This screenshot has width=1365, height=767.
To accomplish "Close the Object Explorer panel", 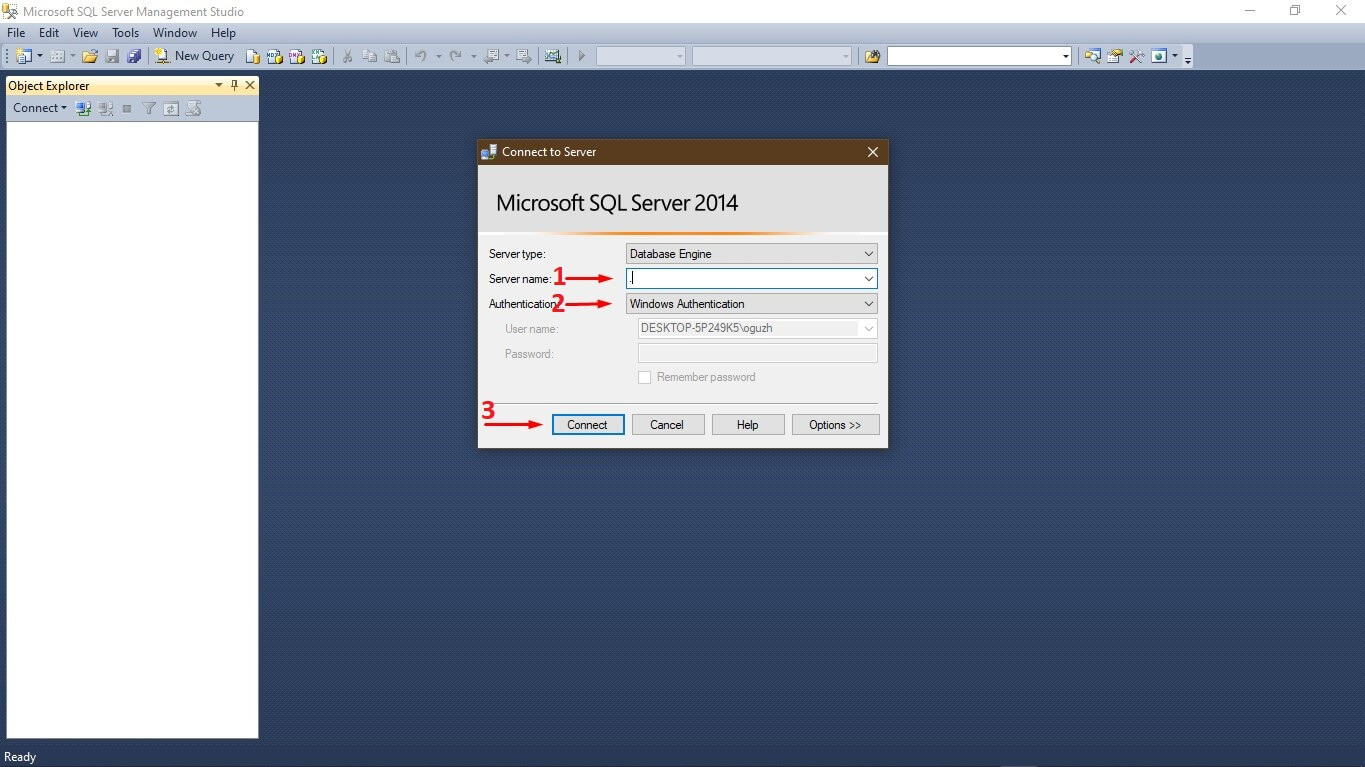I will [250, 86].
